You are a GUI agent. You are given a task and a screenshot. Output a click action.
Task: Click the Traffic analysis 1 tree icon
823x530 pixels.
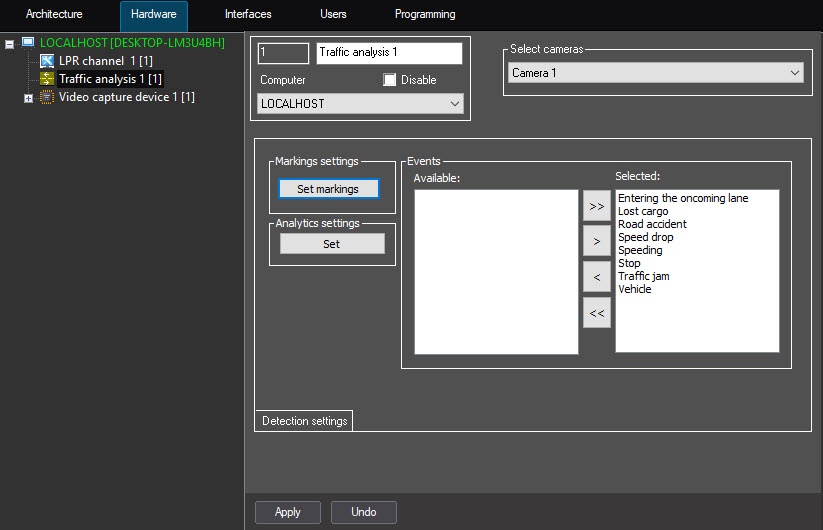click(x=47, y=78)
